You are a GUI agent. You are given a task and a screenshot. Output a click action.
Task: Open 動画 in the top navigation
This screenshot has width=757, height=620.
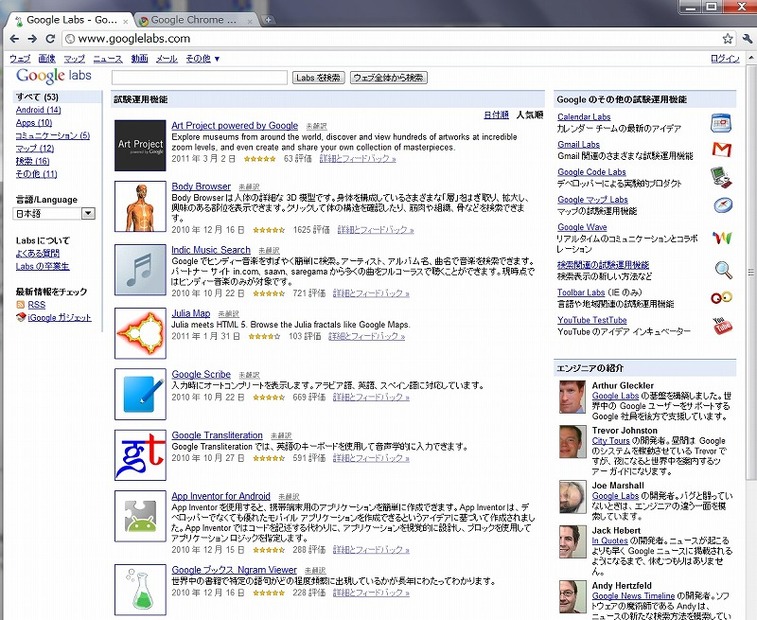(x=140, y=59)
